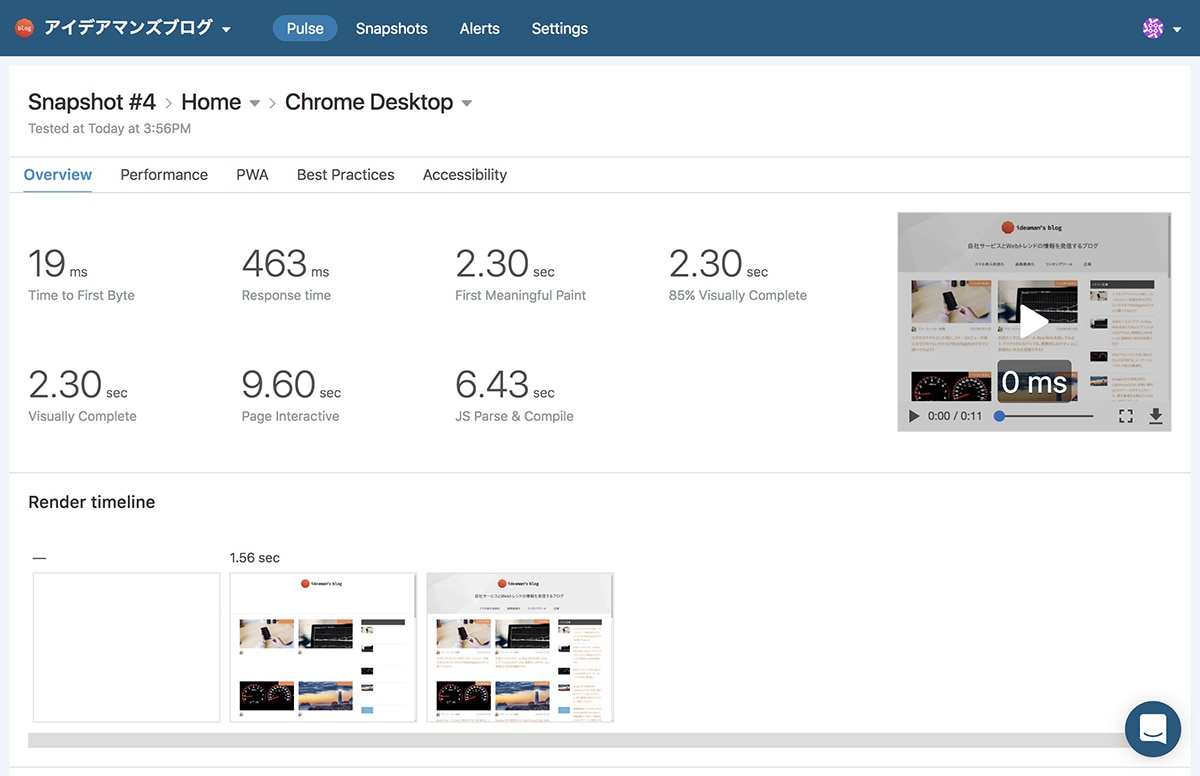The width and height of the screenshot is (1200, 776).
Task: Click the Tested at Today at 3:56PM text
Action: 109,128
